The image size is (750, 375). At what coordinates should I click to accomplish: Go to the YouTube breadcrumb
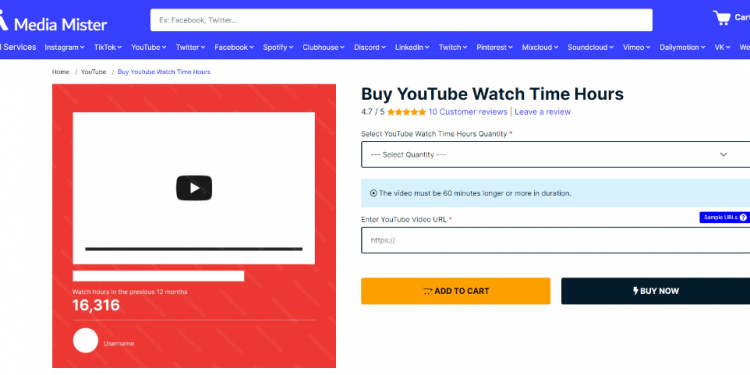point(93,72)
